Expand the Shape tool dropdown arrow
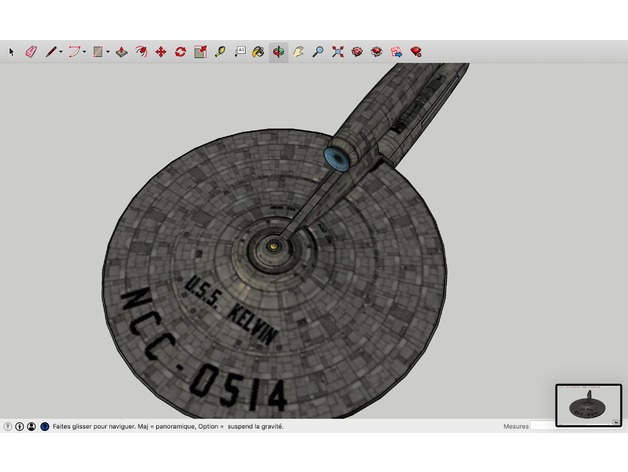 108,51
